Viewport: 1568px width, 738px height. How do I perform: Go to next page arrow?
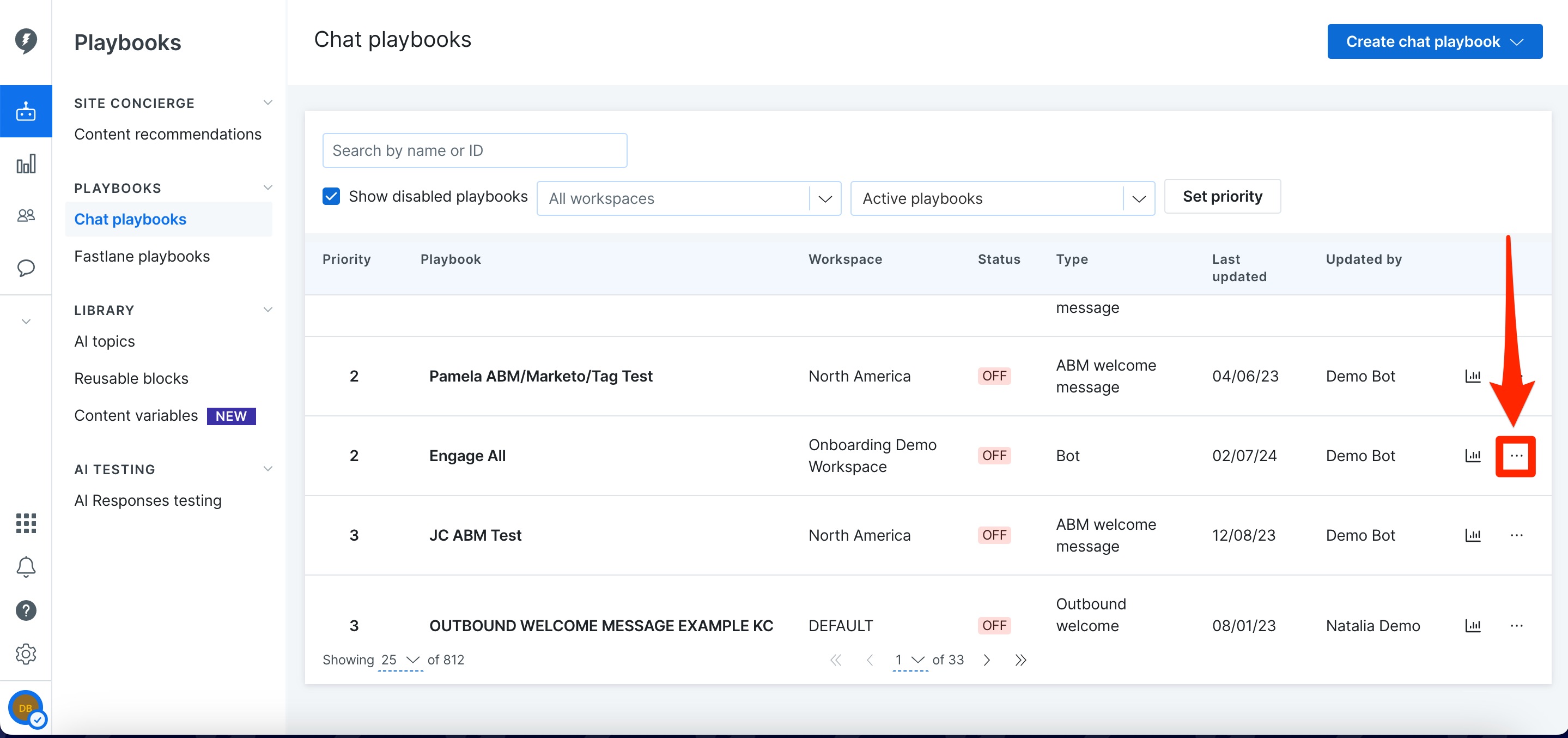point(986,660)
